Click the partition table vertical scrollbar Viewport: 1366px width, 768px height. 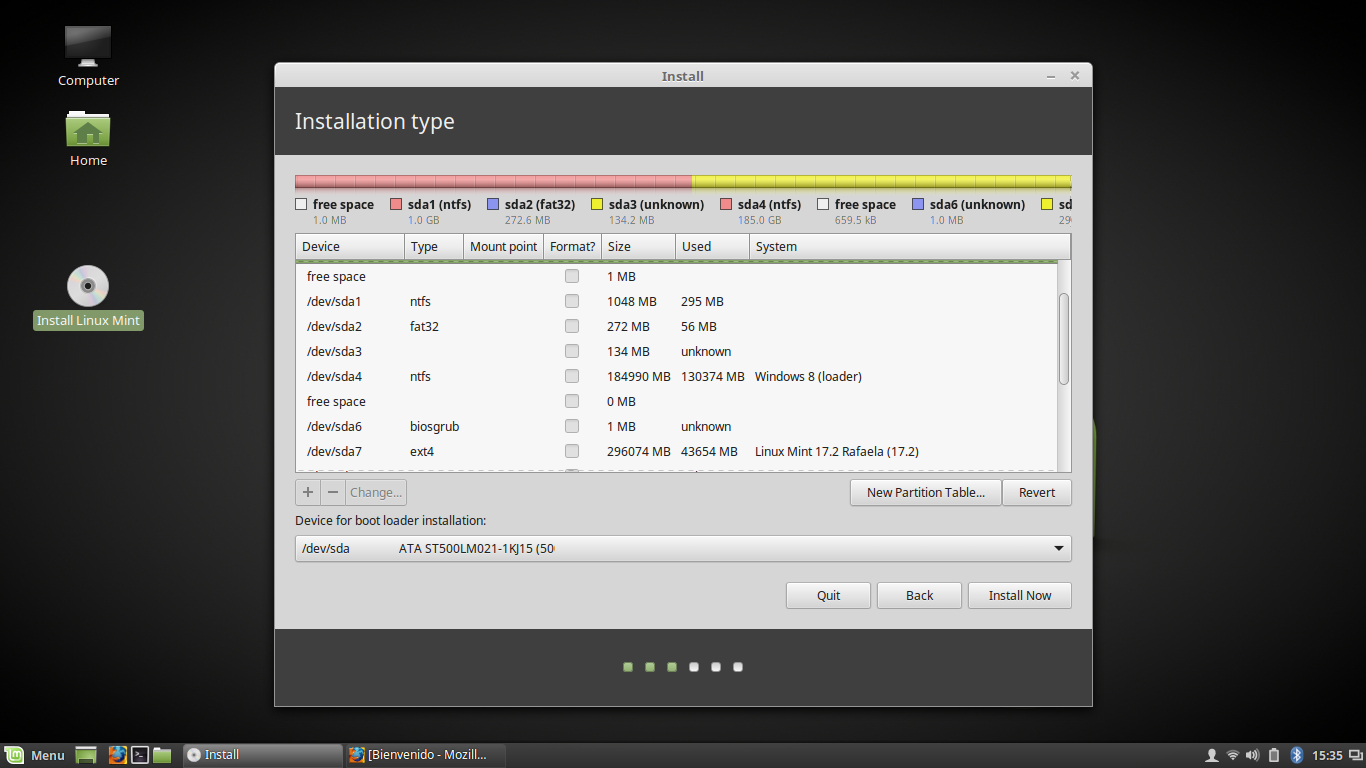pos(1064,338)
